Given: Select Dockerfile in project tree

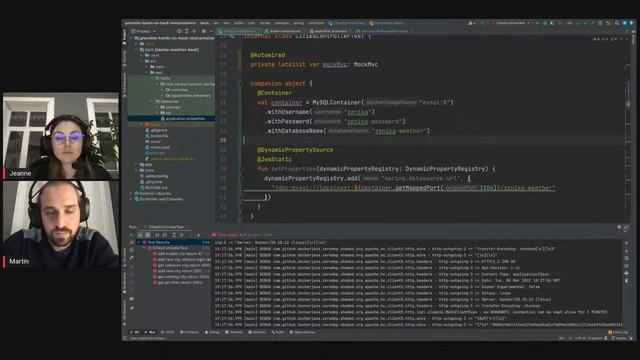Looking at the screenshot, I should pyautogui.click(x=157, y=136).
